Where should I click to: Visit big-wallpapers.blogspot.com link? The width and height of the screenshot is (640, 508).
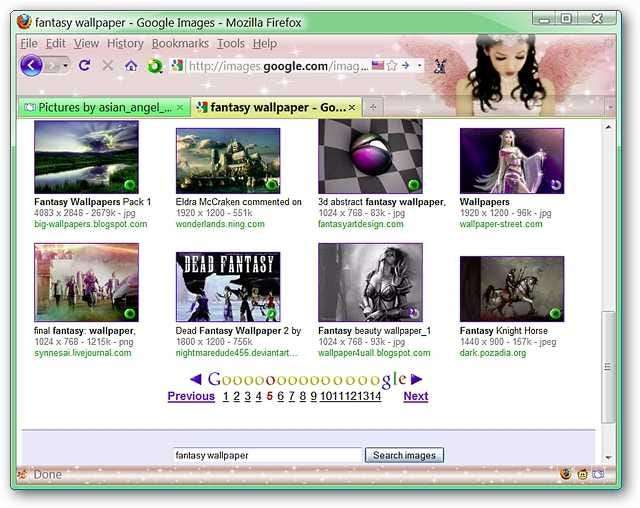[x=91, y=224]
